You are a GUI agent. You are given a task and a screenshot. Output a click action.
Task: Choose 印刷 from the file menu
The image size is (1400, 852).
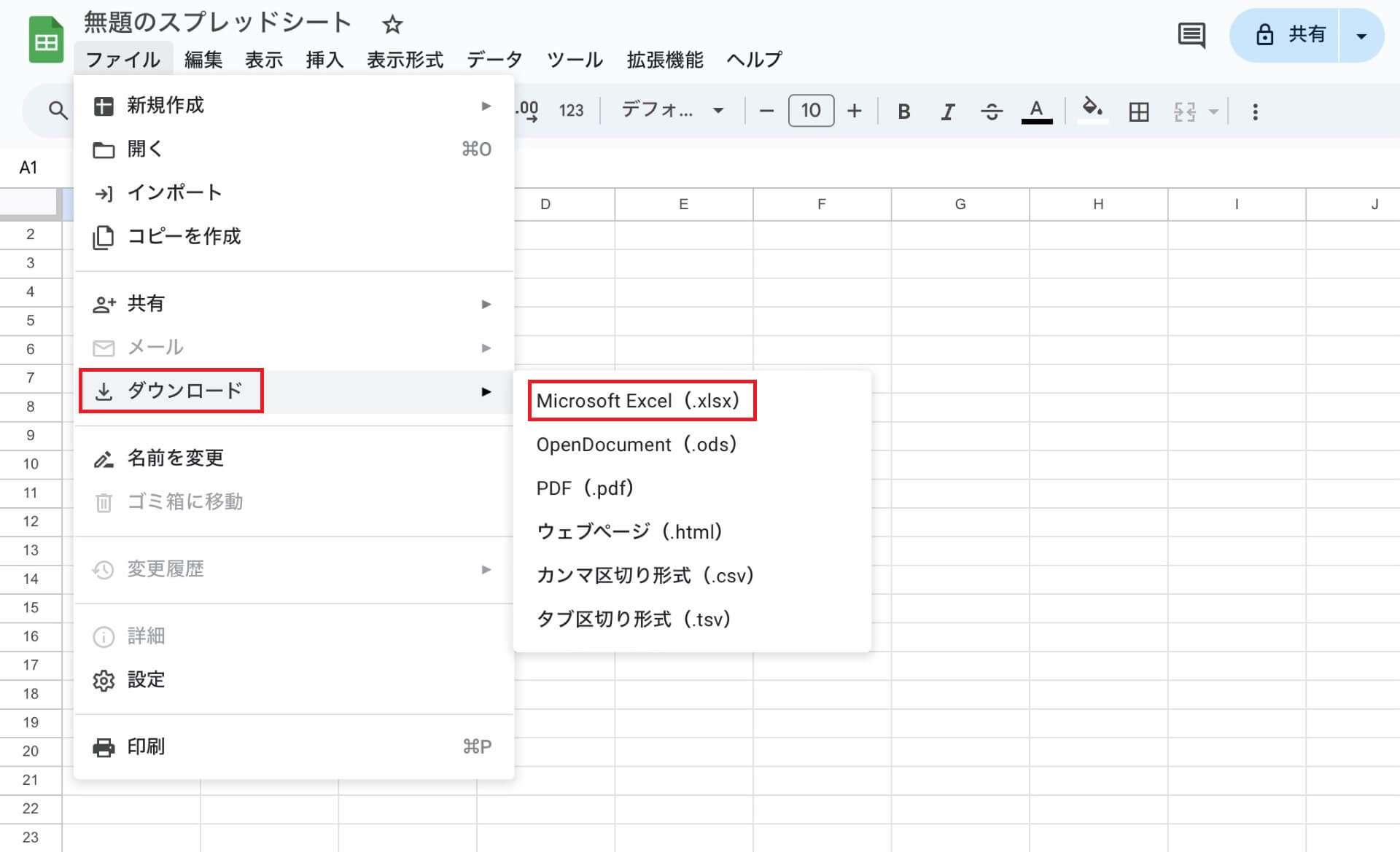(x=294, y=747)
